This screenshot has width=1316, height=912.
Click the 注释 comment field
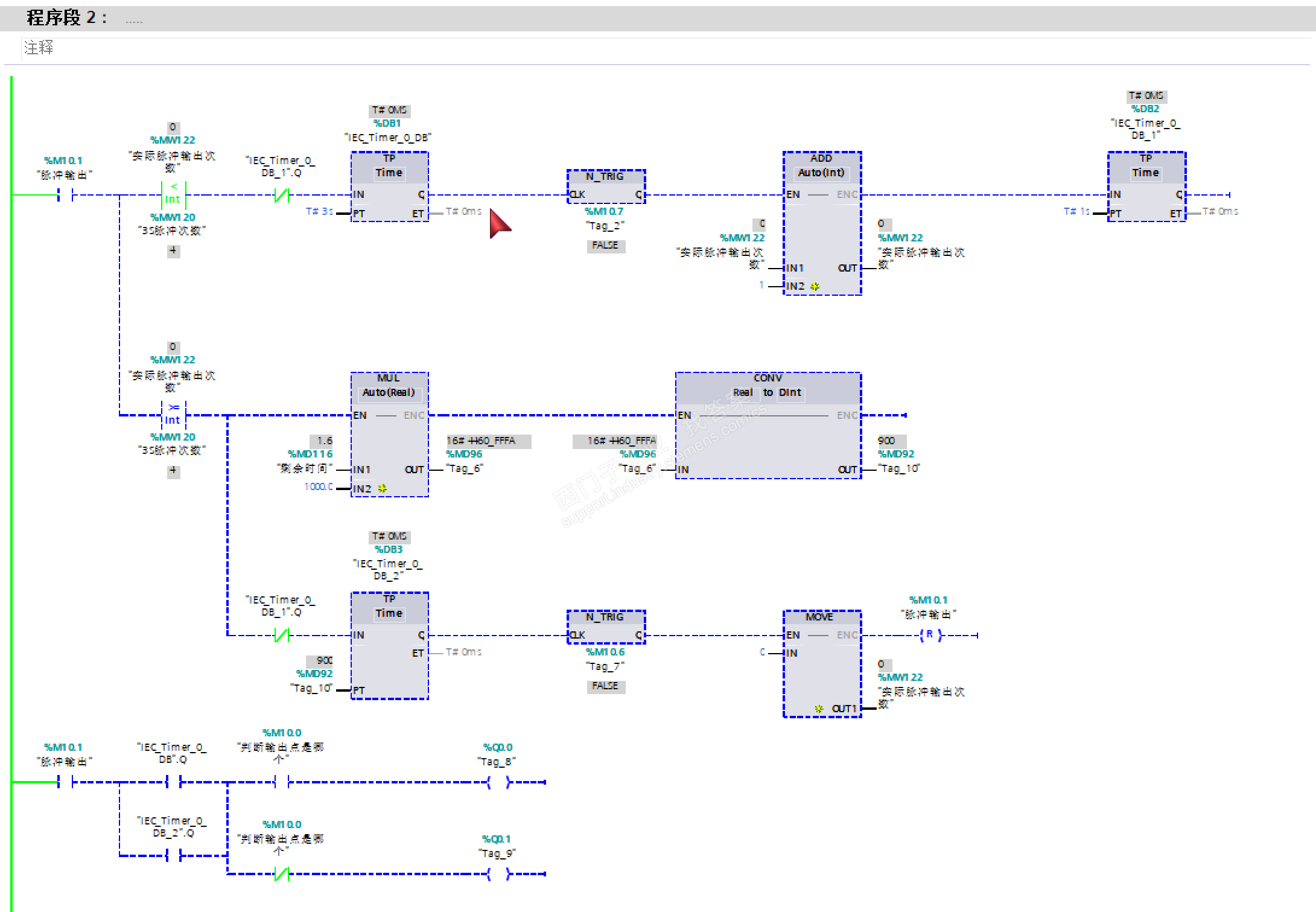pos(39,47)
